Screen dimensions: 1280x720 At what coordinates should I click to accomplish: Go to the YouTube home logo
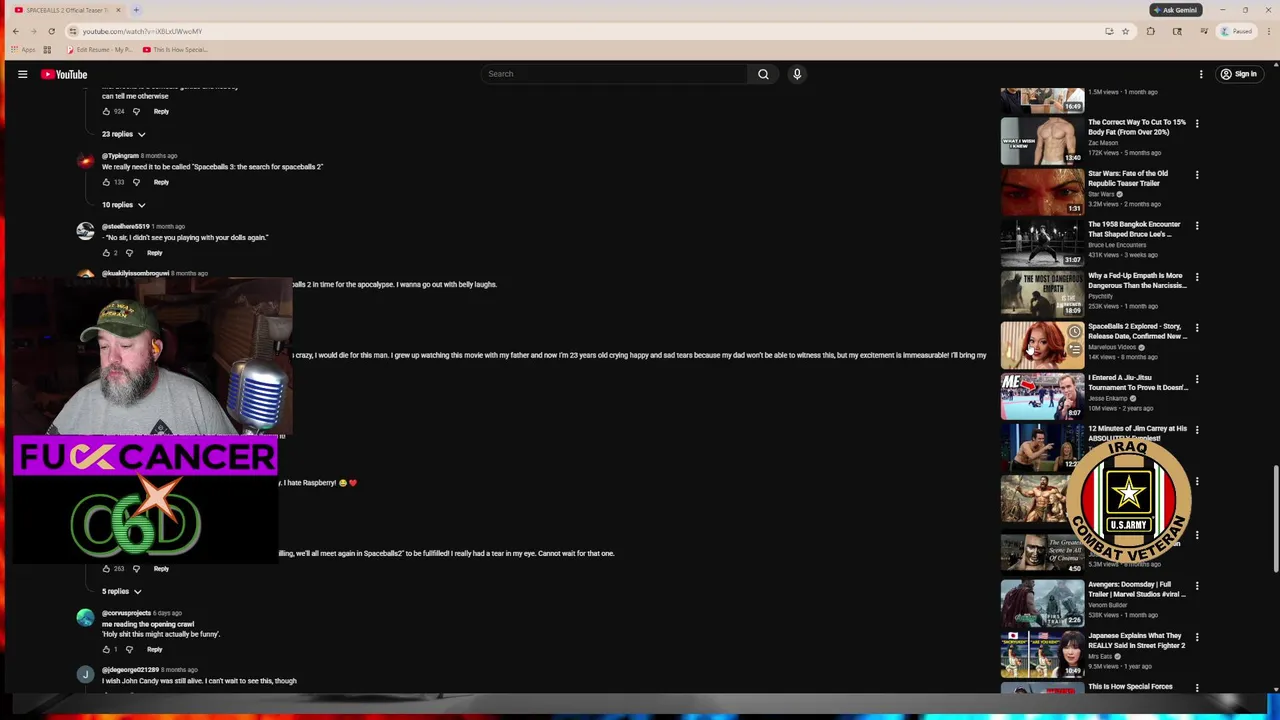coord(64,74)
